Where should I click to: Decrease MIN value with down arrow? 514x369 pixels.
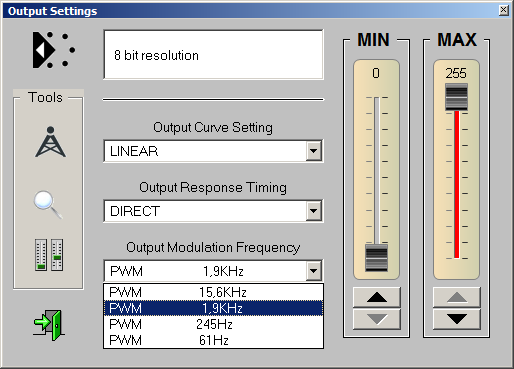click(x=377, y=319)
